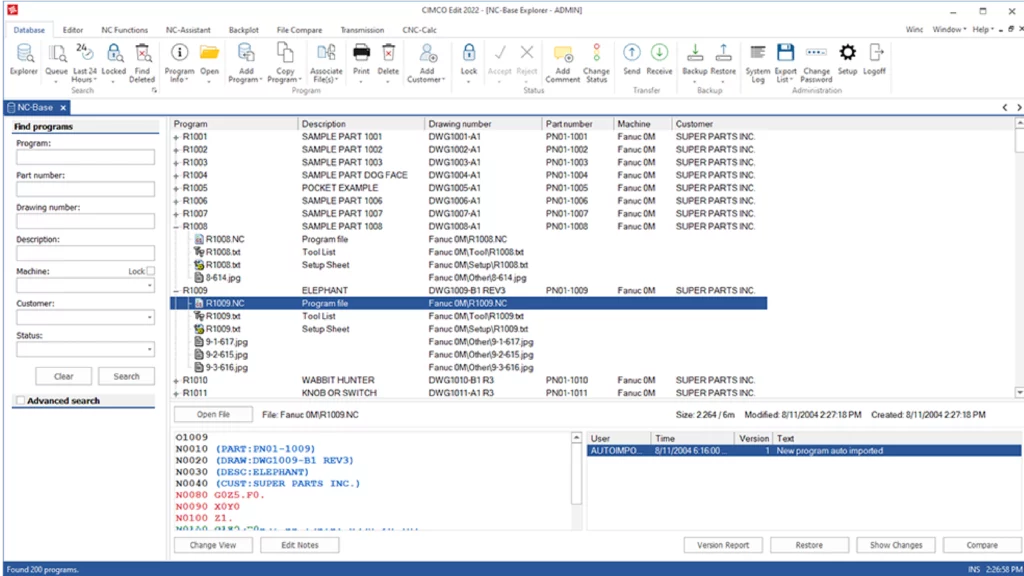Viewport: 1024px width, 576px height.
Task: Collapse the R1009 program tree node
Action: [x=177, y=291]
